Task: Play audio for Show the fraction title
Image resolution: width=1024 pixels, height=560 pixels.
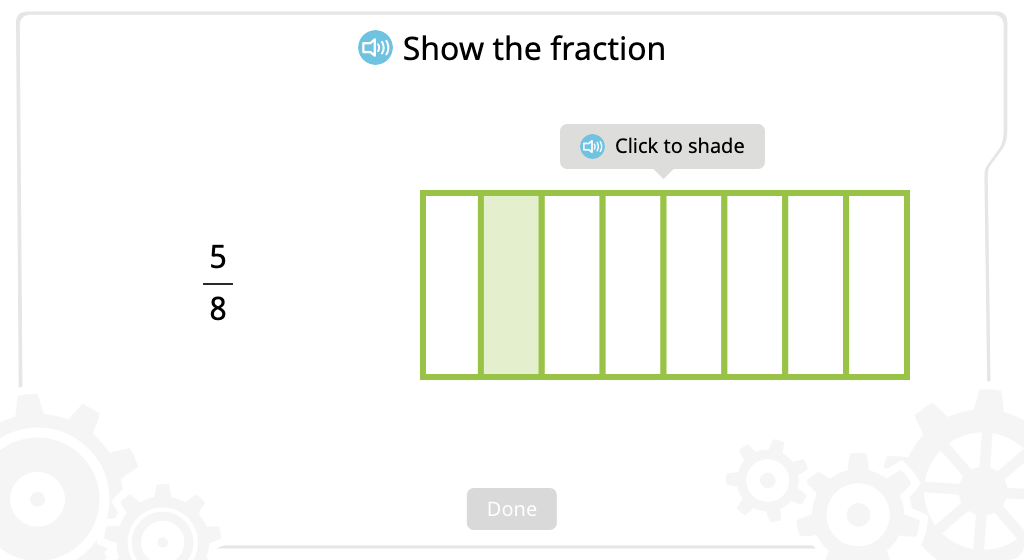Action: pos(376,48)
